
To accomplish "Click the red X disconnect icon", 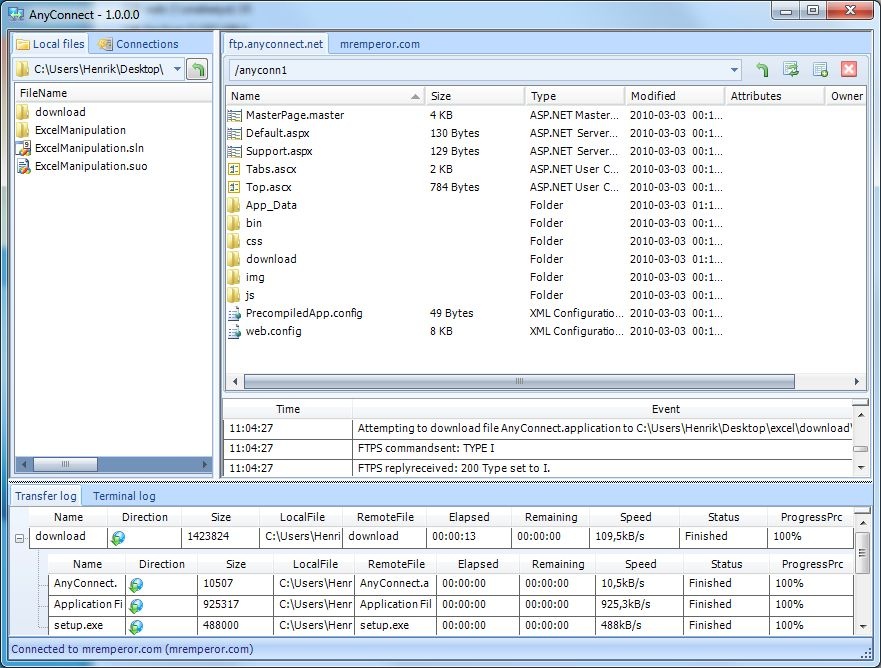I will click(x=849, y=70).
